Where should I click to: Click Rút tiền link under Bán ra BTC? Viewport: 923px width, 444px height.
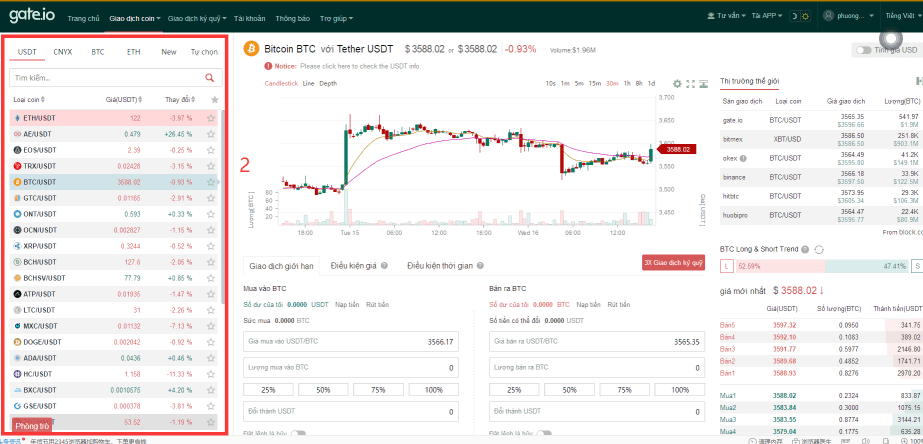click(x=619, y=304)
